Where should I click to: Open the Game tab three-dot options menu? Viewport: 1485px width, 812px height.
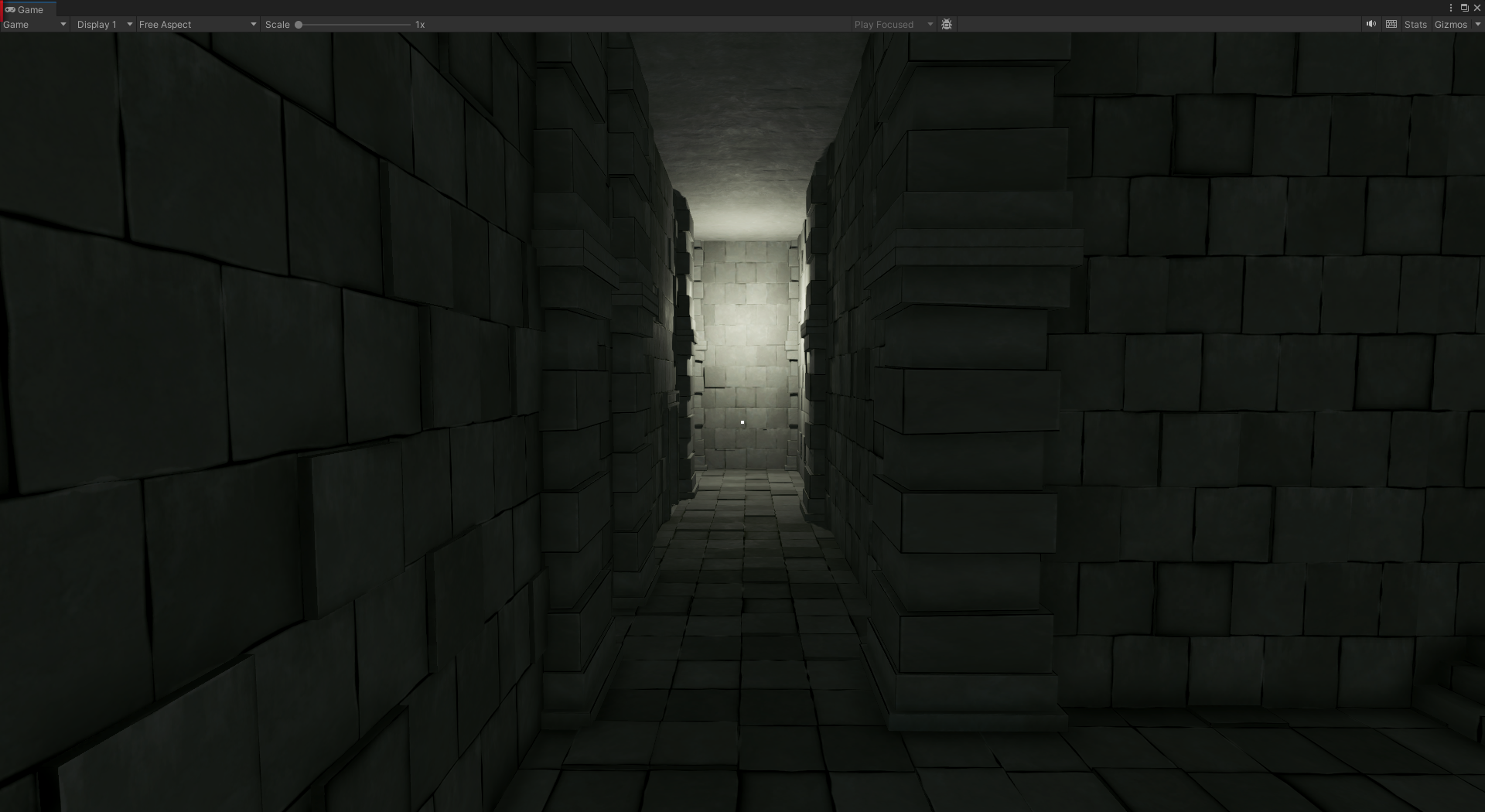point(1451,8)
